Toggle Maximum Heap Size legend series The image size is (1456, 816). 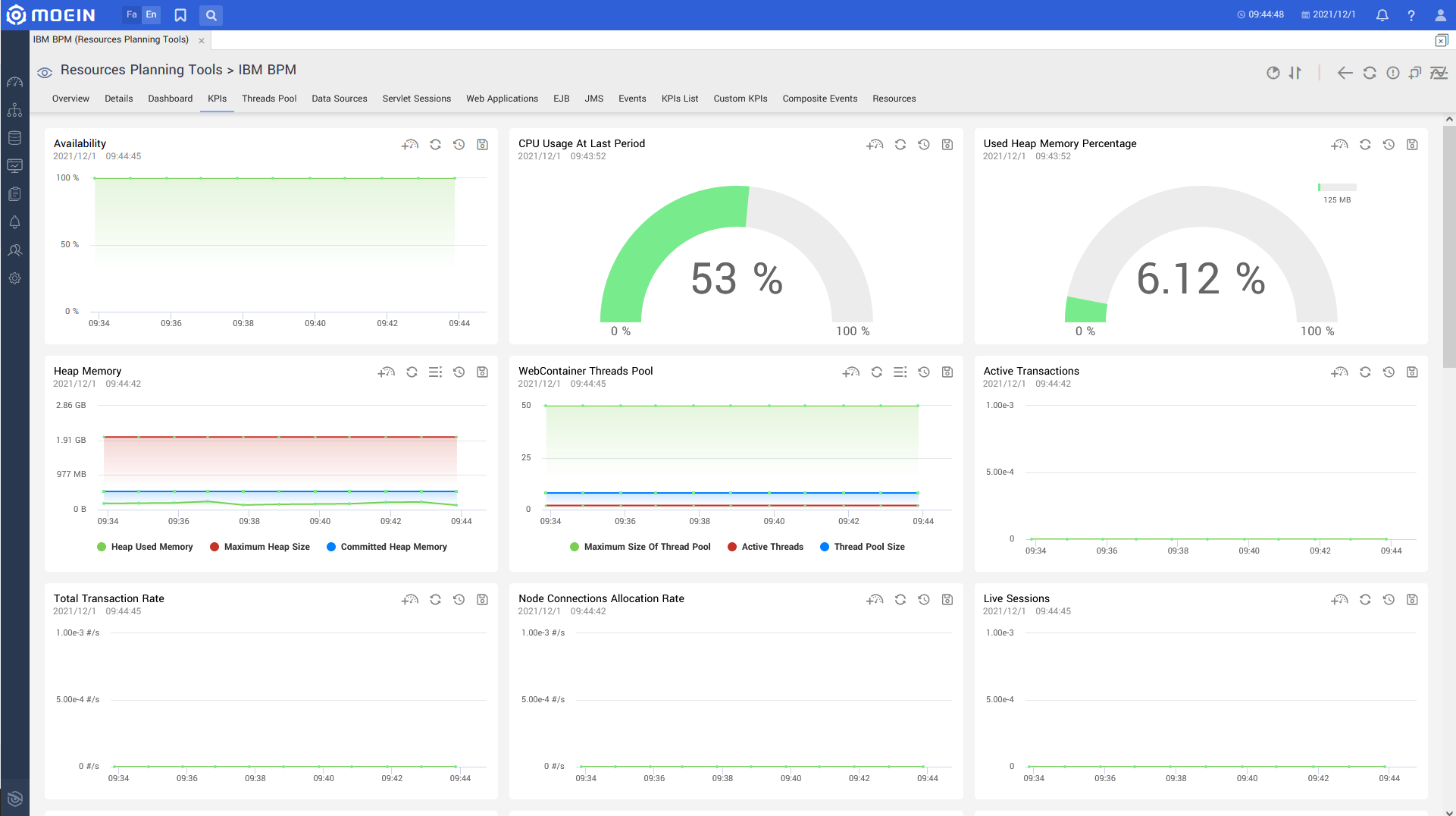pyautogui.click(x=259, y=547)
